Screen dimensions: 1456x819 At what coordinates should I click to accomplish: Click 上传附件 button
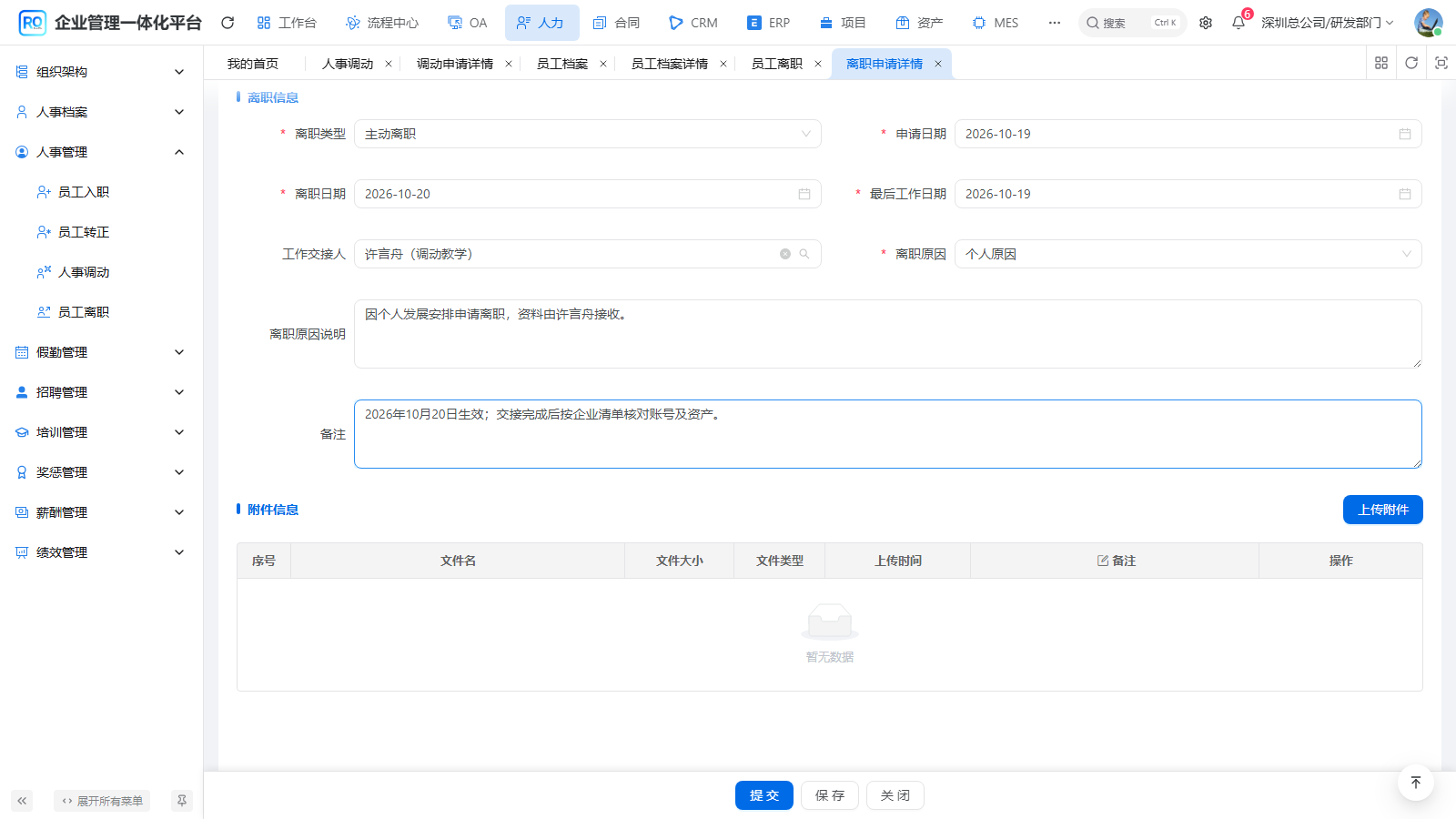1383,510
